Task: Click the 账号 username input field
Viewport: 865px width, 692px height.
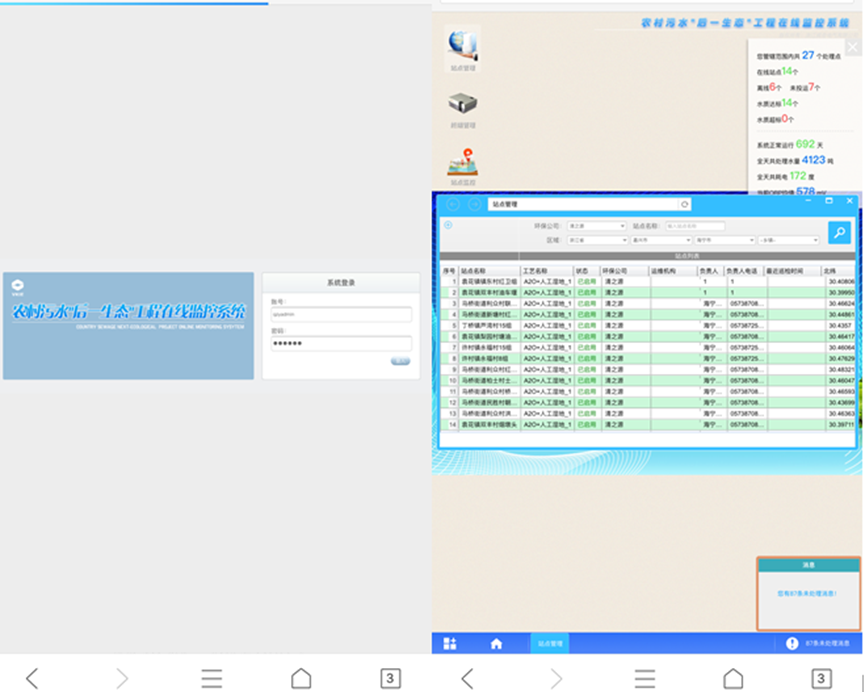Action: click(341, 315)
